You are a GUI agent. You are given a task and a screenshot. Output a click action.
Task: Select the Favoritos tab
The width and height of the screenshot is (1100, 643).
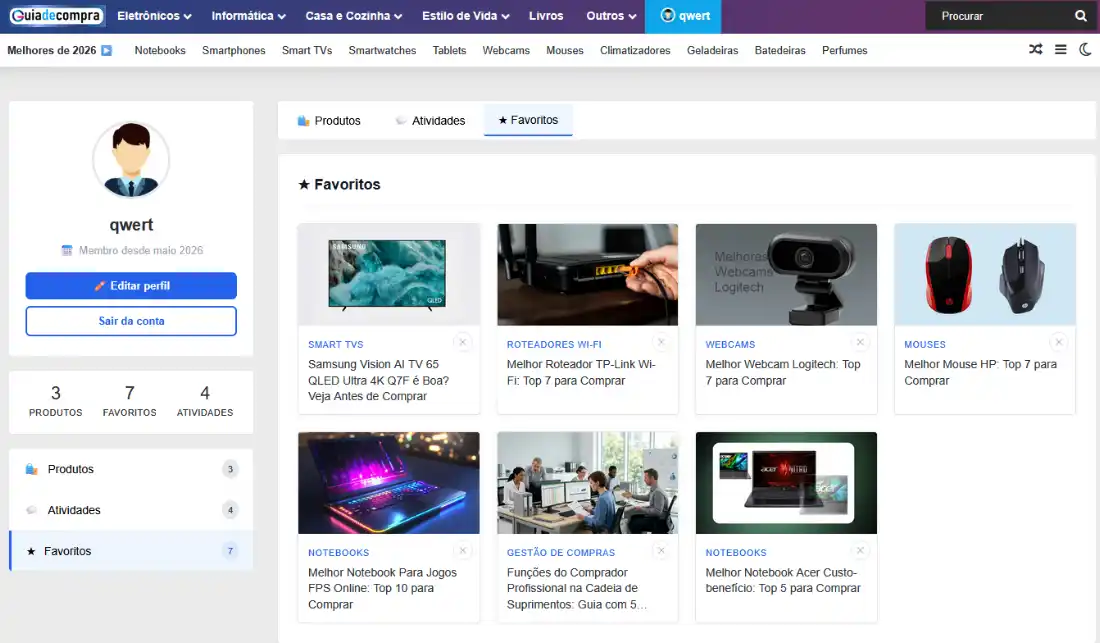[x=528, y=120]
